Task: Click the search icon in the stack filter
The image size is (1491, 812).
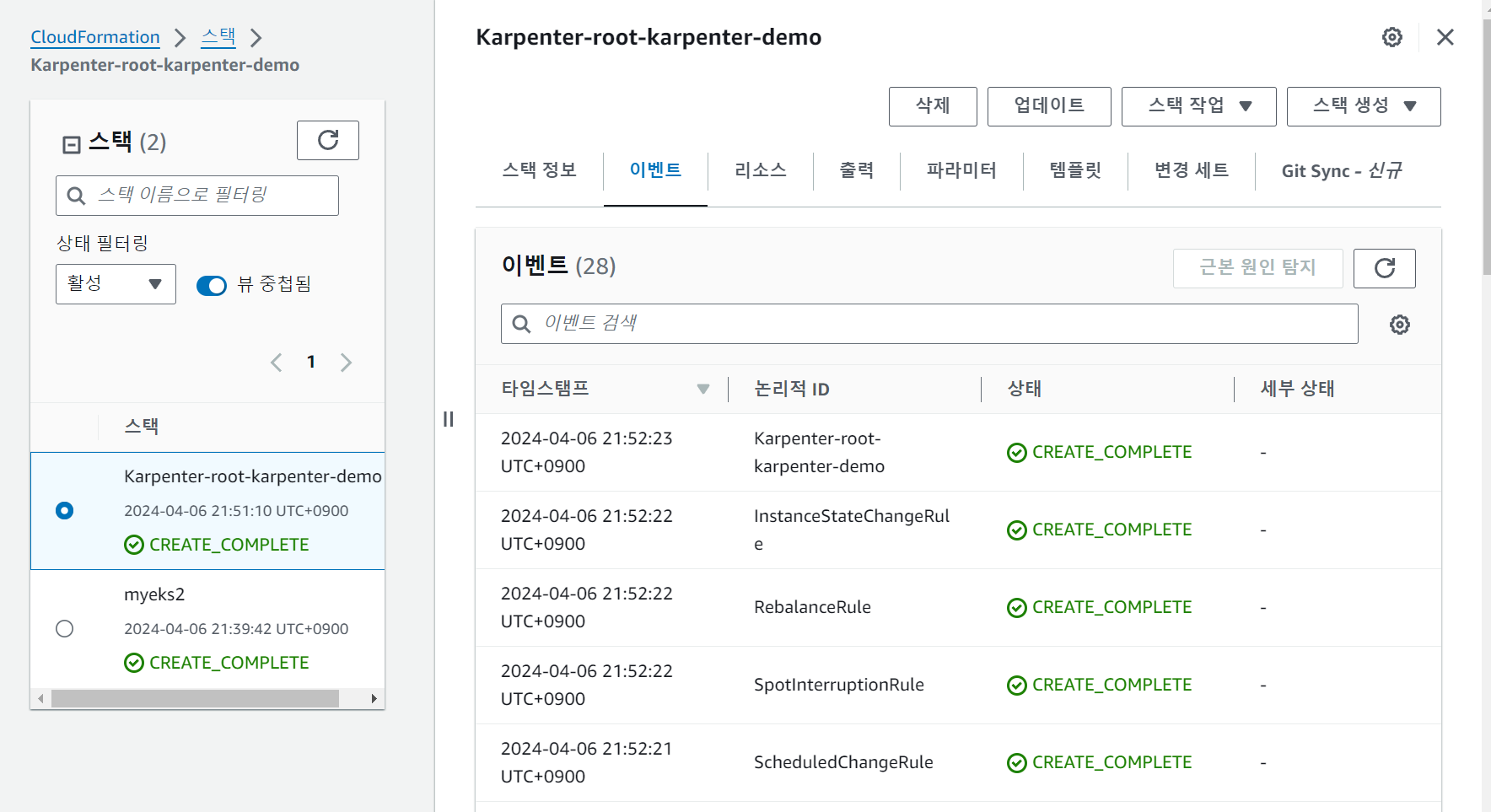Action: (x=76, y=196)
